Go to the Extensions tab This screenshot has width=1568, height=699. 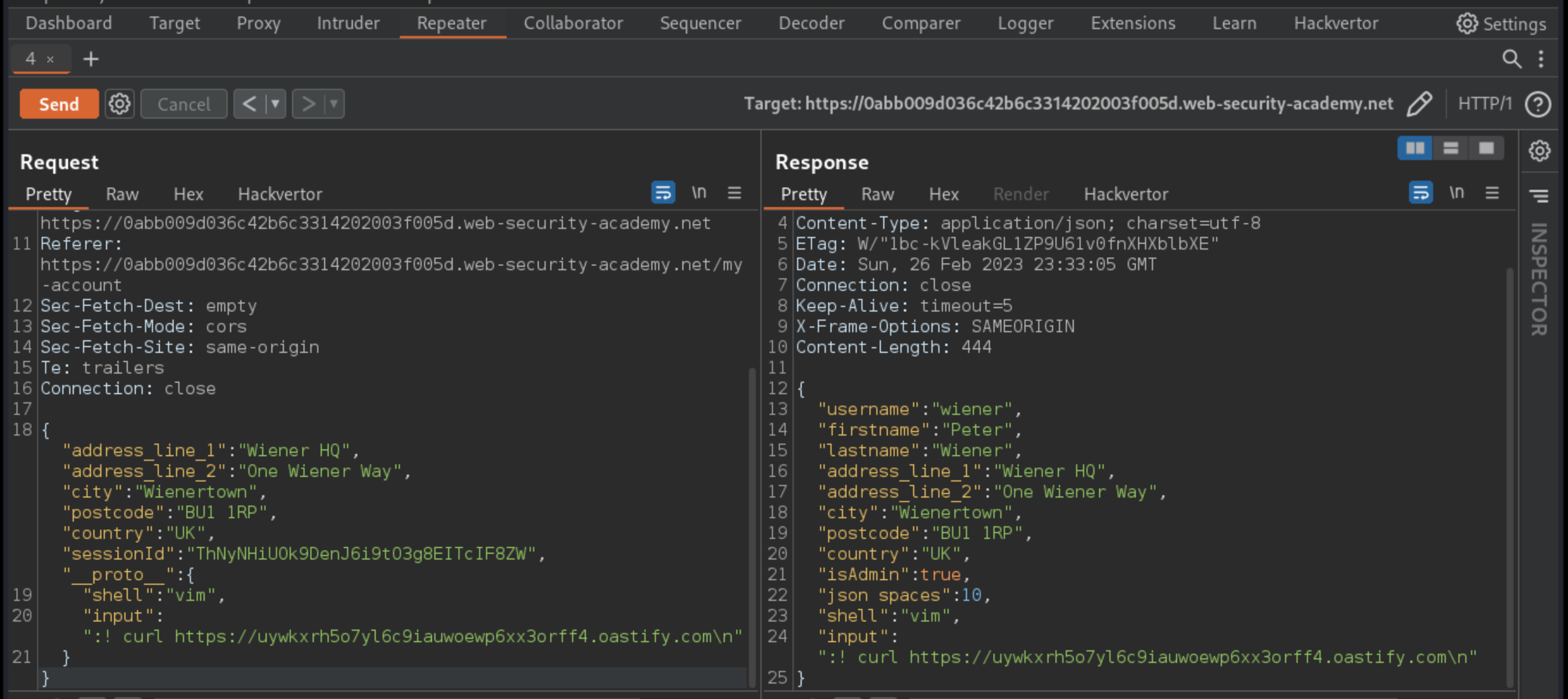(1132, 23)
